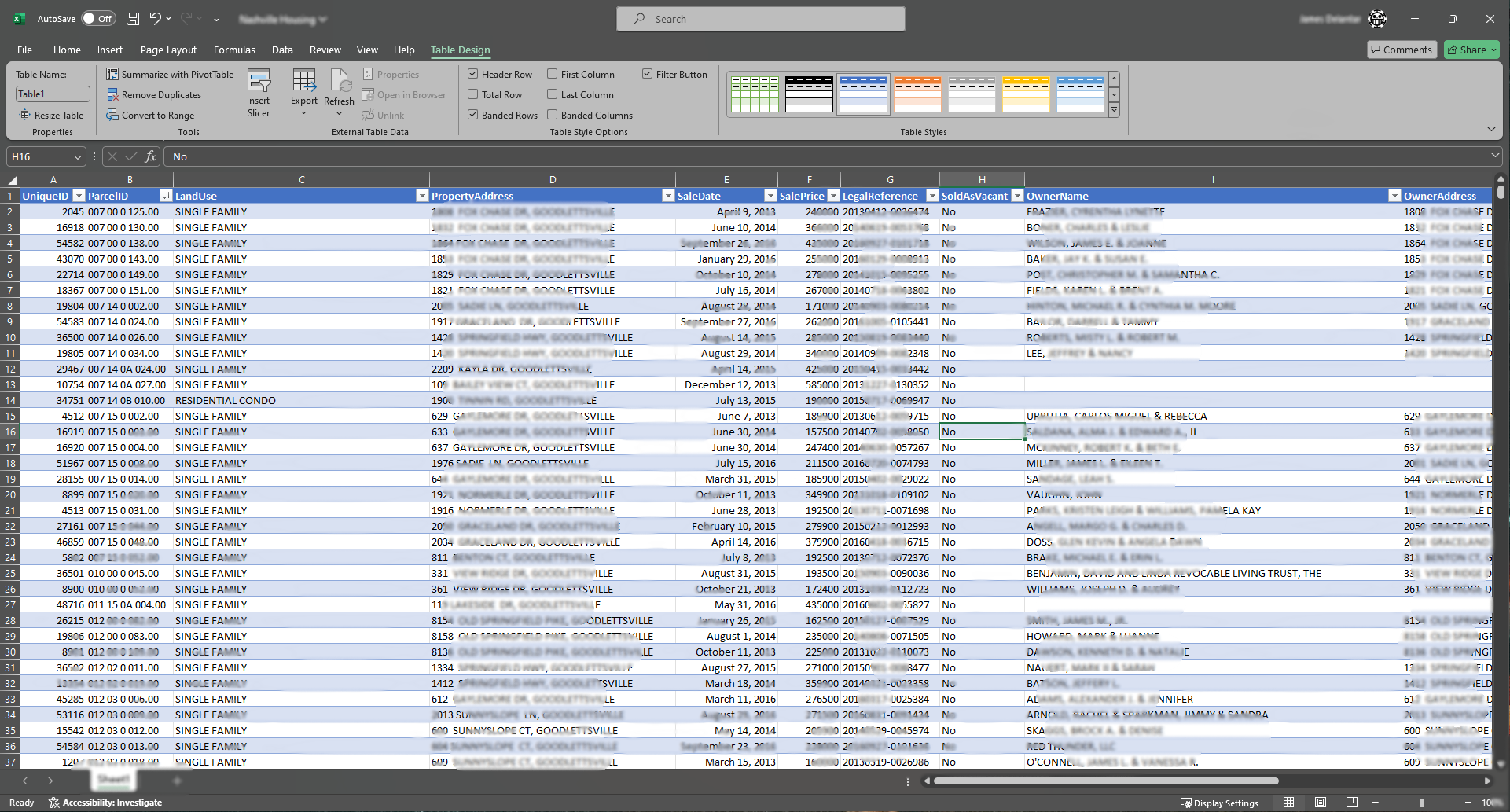The height and width of the screenshot is (812, 1510).
Task: Click in the Search box
Action: click(x=761, y=19)
